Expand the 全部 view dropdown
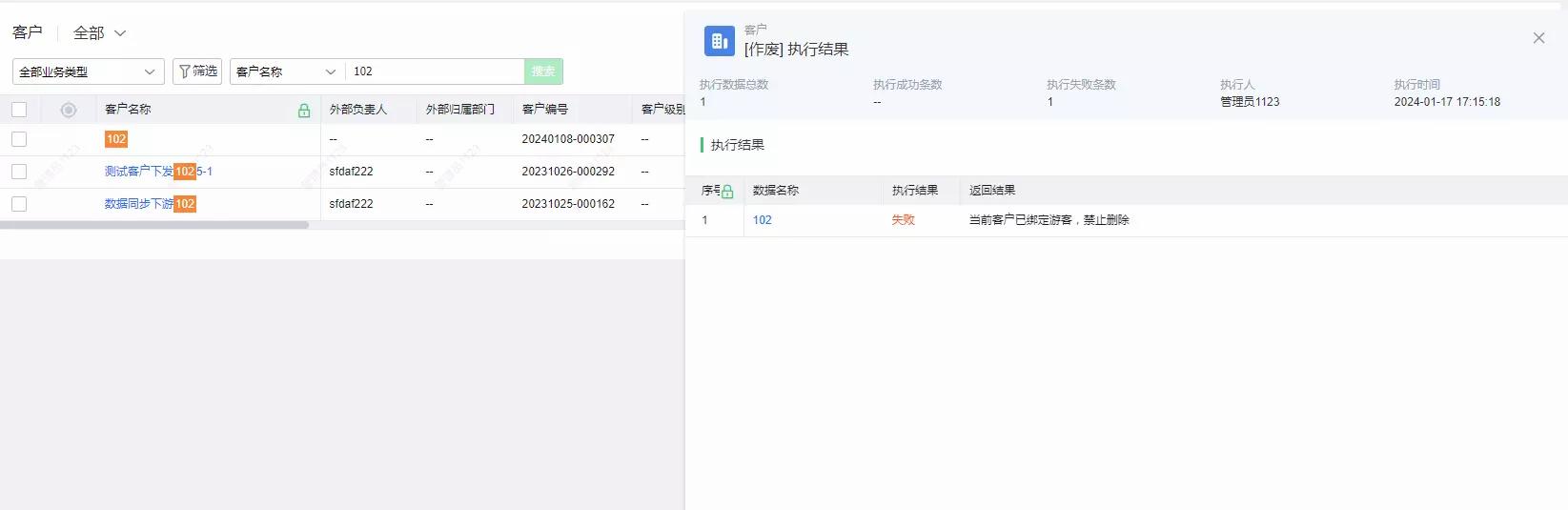This screenshot has width=1568, height=510. tap(100, 33)
